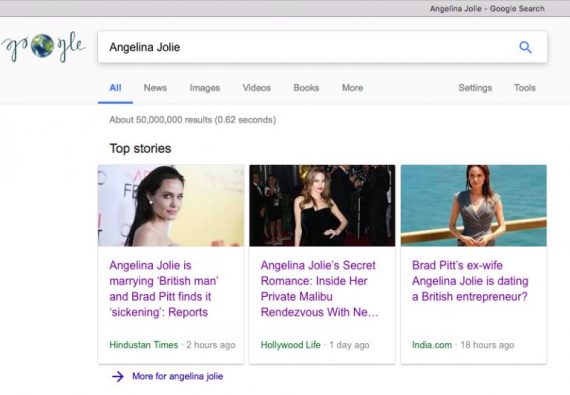The height and width of the screenshot is (395, 570).
Task: Read 'Angelina Jolie is marrying British man' story
Action: pos(164,289)
